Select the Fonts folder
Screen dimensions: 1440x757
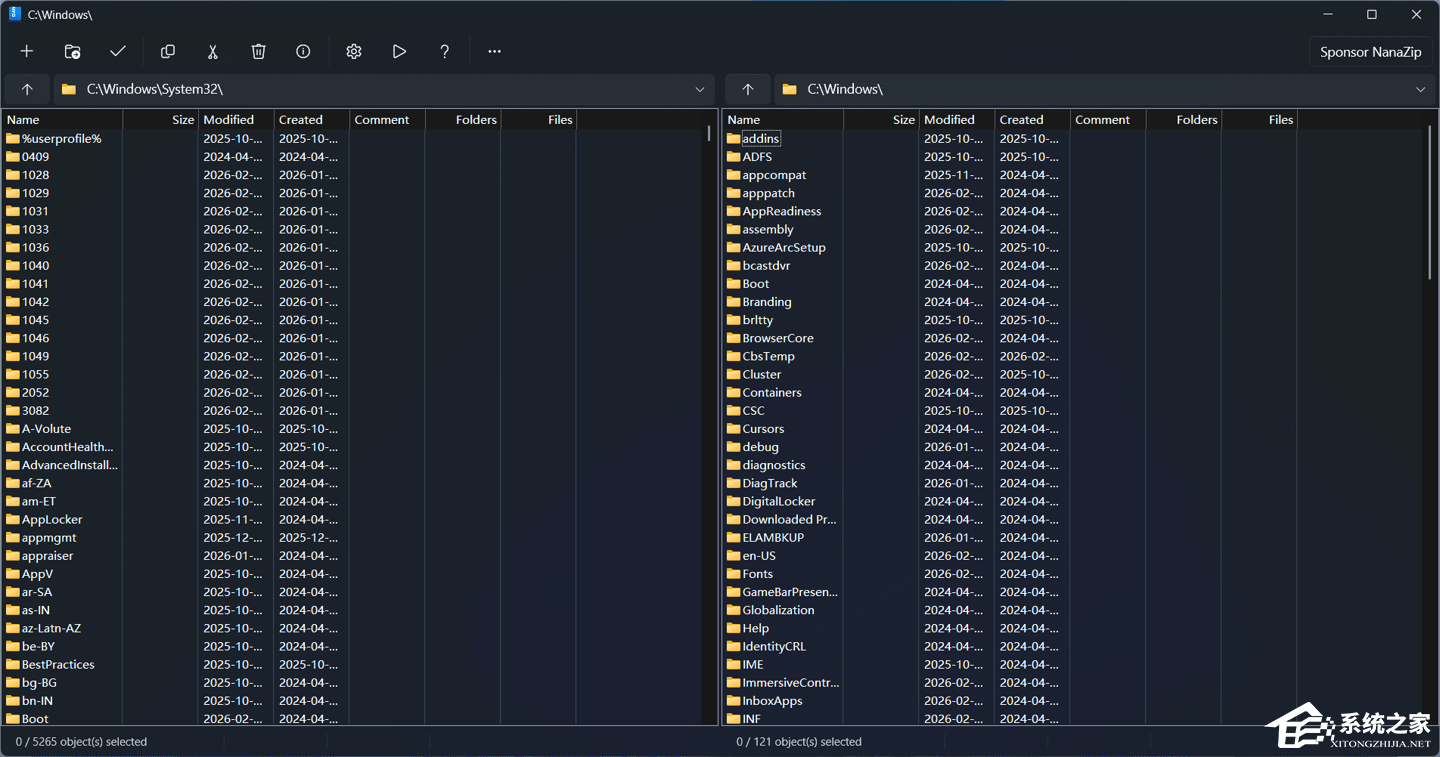click(757, 574)
